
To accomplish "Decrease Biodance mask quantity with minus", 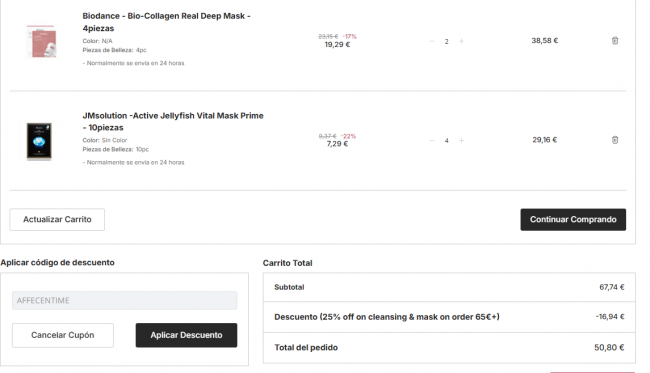I will coord(432,41).
